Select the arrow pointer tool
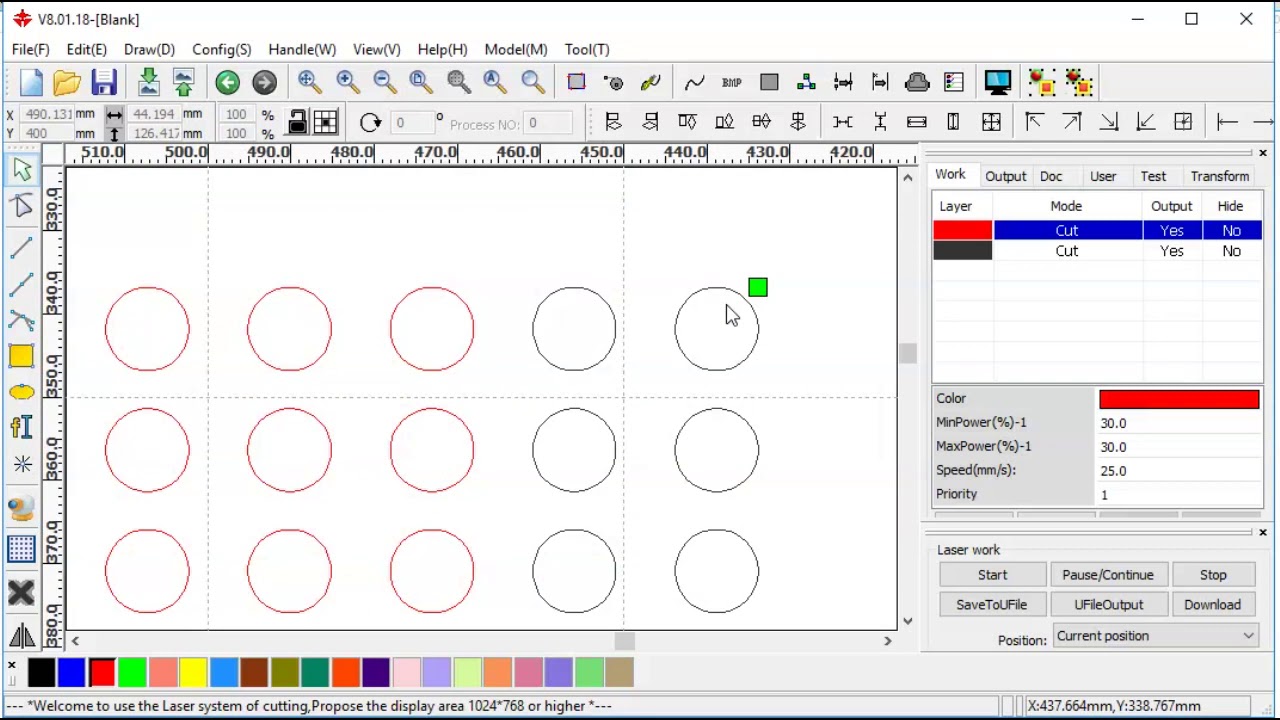The image size is (1280, 720). click(21, 171)
